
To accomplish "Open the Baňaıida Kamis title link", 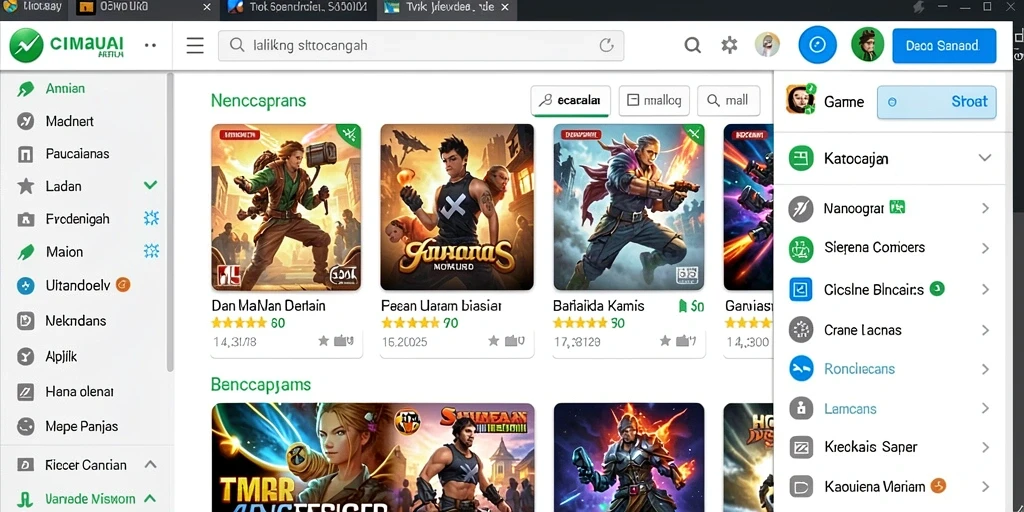I will click(598, 306).
